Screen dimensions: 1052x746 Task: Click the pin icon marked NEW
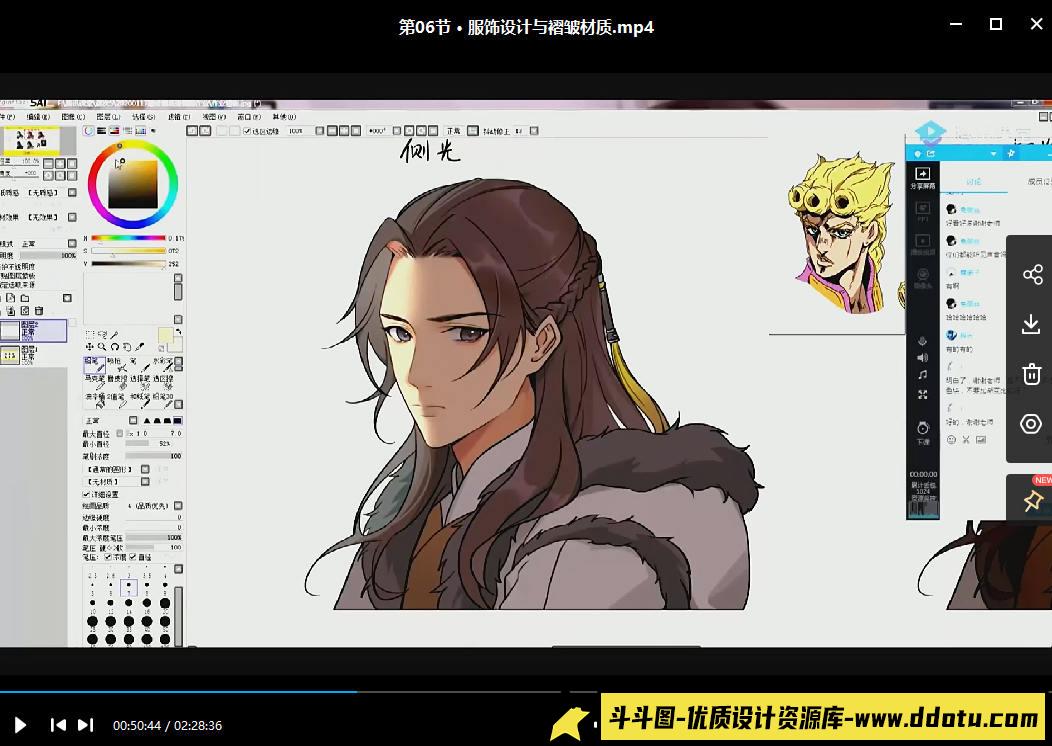pos(1033,500)
